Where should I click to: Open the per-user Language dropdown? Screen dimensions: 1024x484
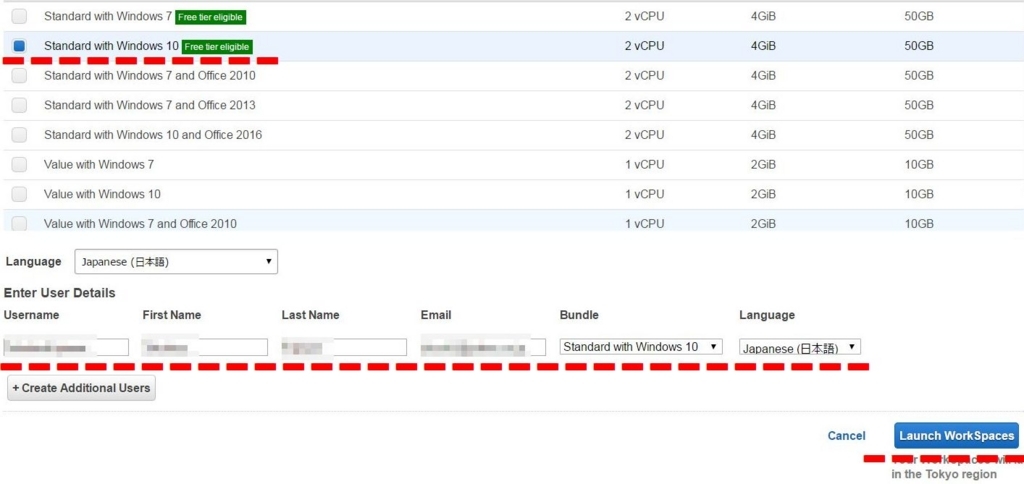[x=800, y=347]
